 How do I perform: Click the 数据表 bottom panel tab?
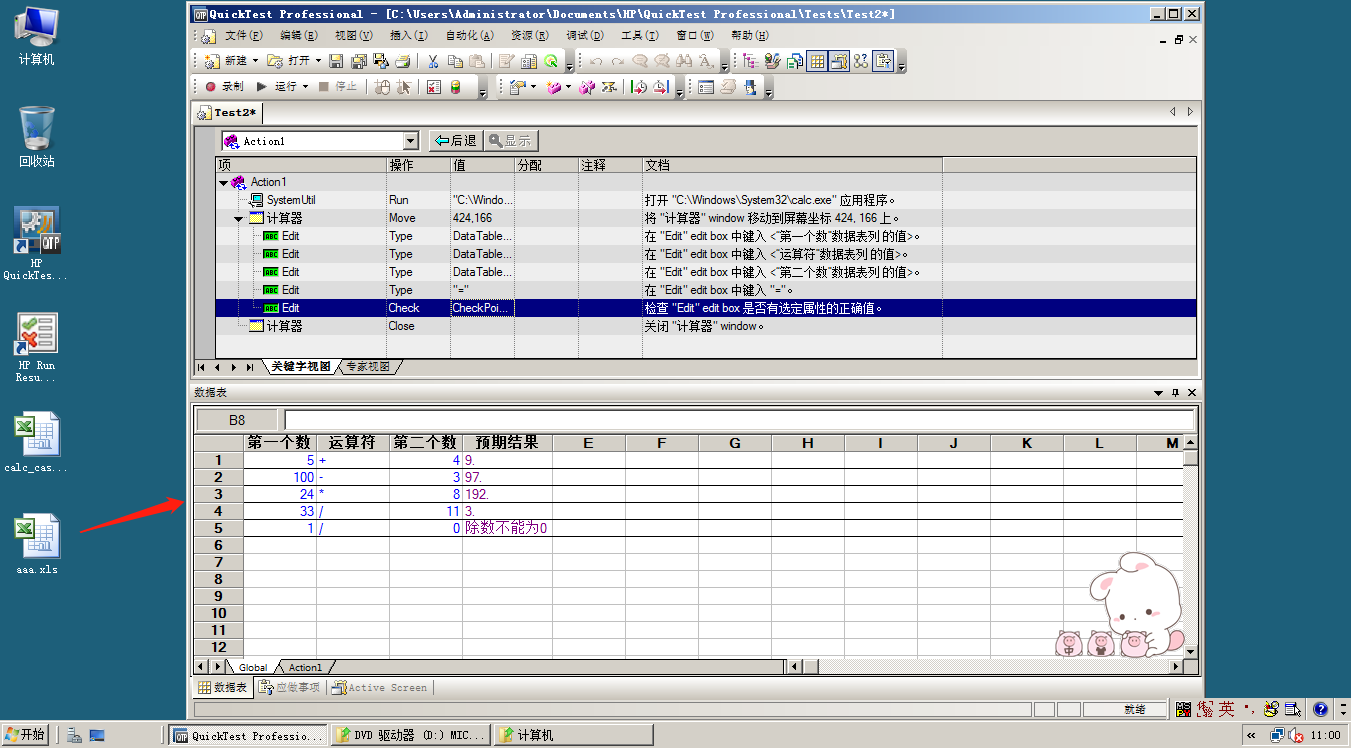point(222,688)
